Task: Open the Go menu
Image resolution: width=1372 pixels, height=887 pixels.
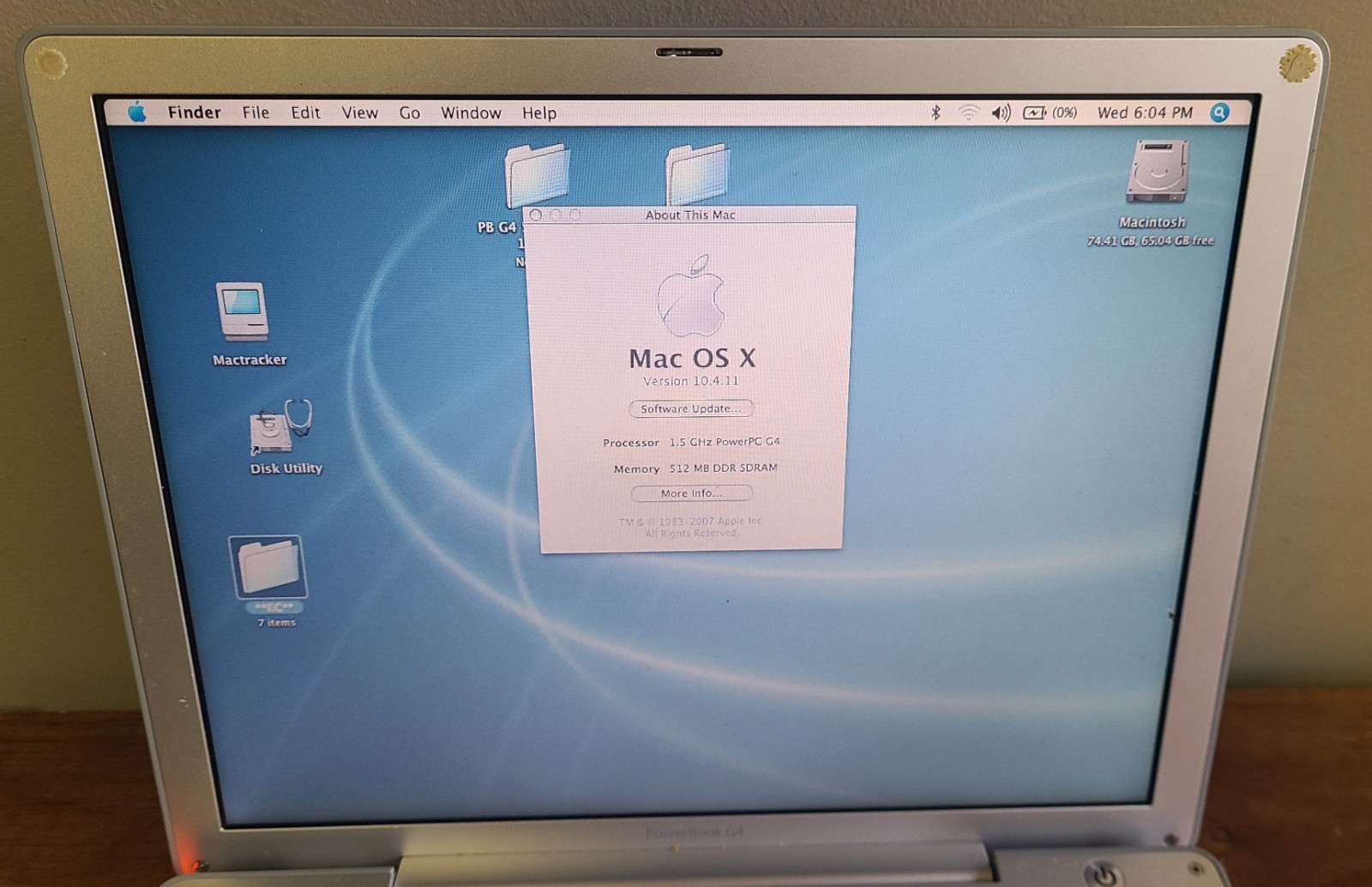Action: [410, 112]
